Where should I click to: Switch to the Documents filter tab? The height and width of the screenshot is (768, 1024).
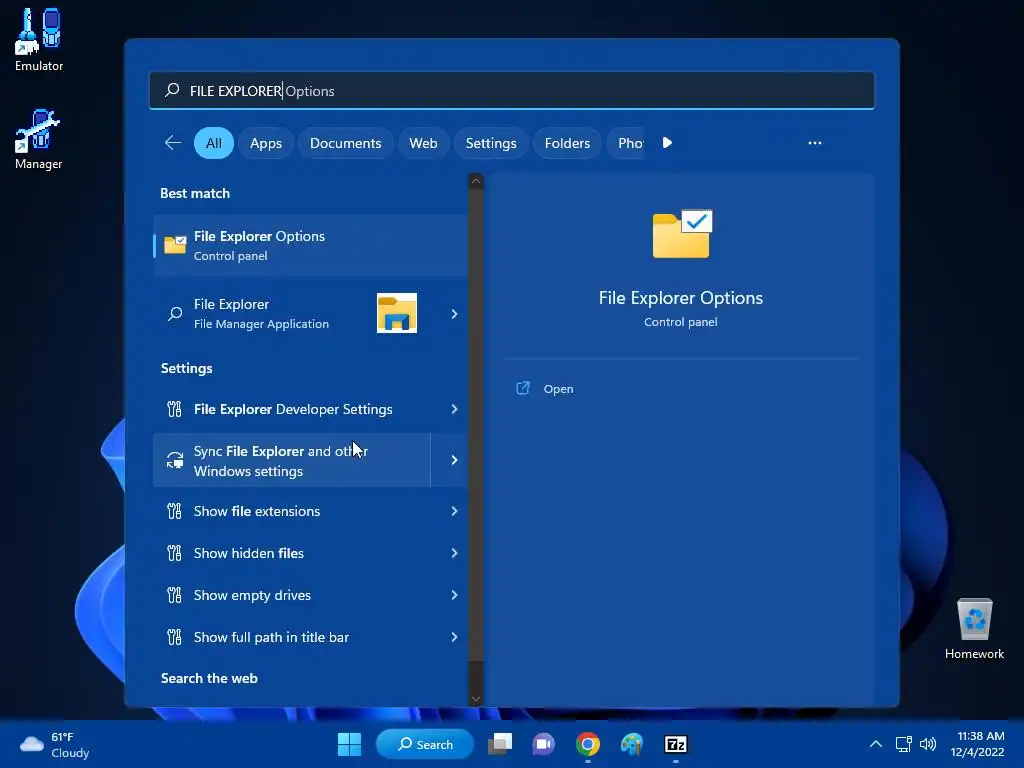pyautogui.click(x=345, y=143)
